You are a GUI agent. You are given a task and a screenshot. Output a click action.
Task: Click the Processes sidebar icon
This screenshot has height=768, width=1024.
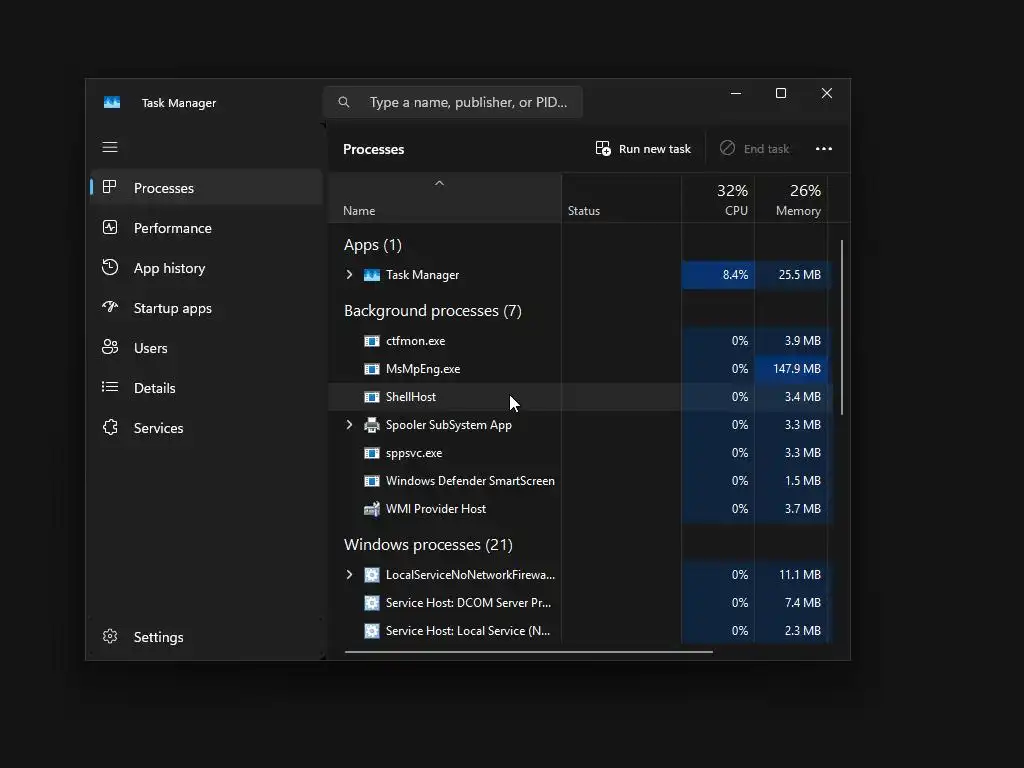(x=110, y=187)
